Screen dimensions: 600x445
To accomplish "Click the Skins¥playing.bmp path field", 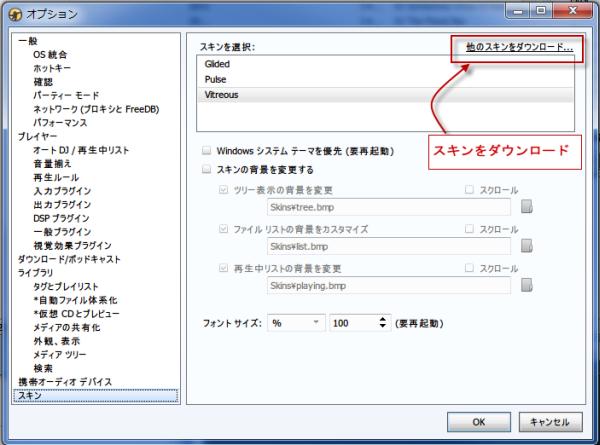I will click(389, 285).
